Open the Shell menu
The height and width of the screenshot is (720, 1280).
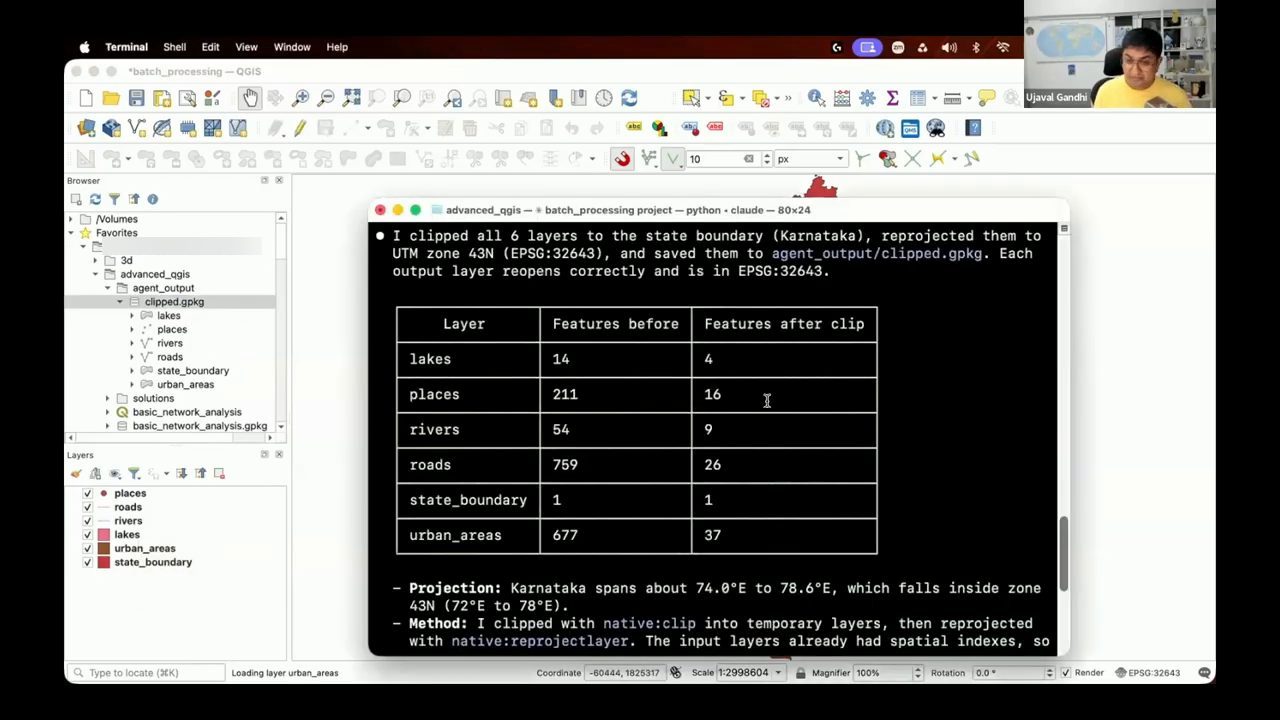174,47
